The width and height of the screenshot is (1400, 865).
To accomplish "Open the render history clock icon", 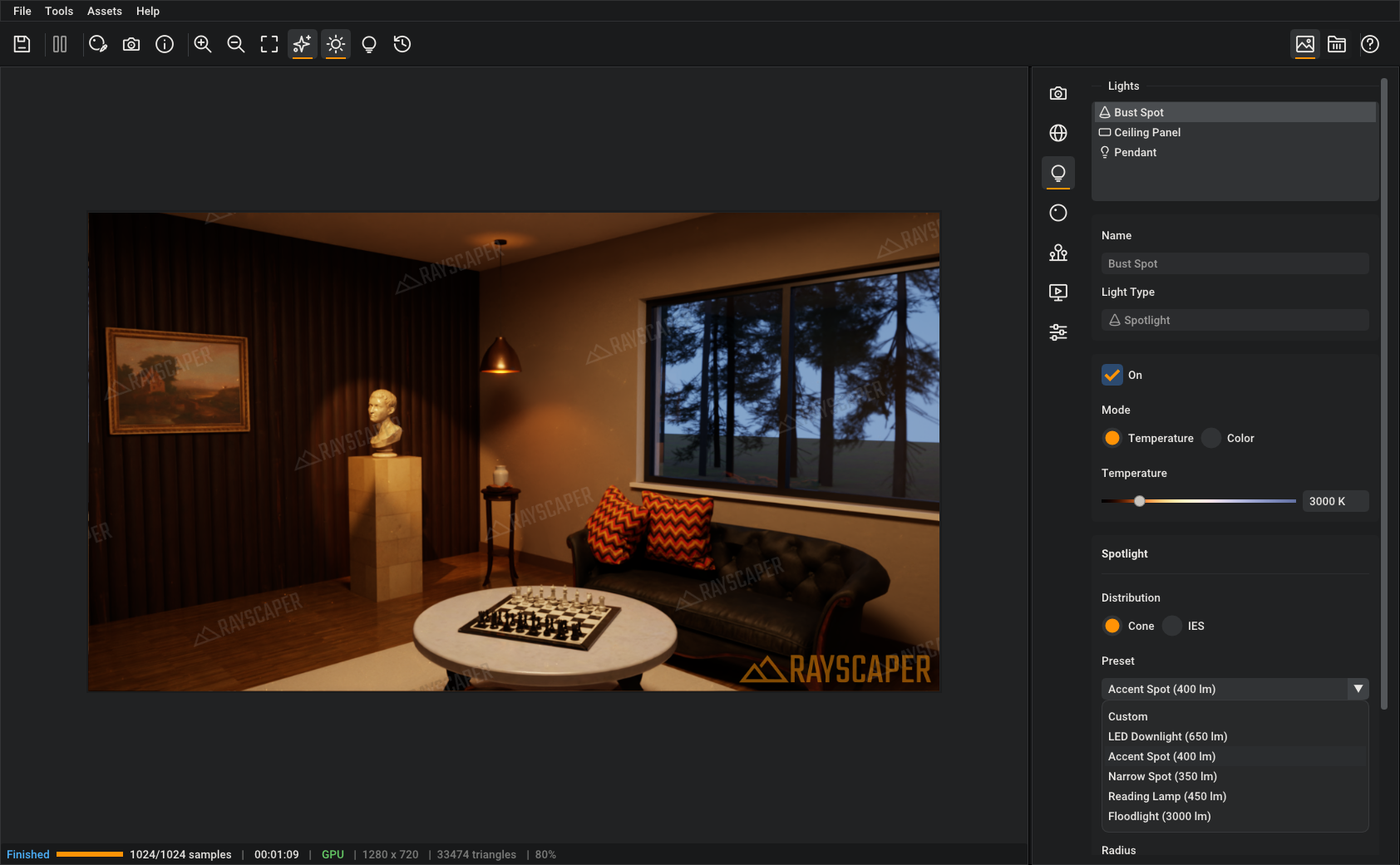I will [x=402, y=44].
